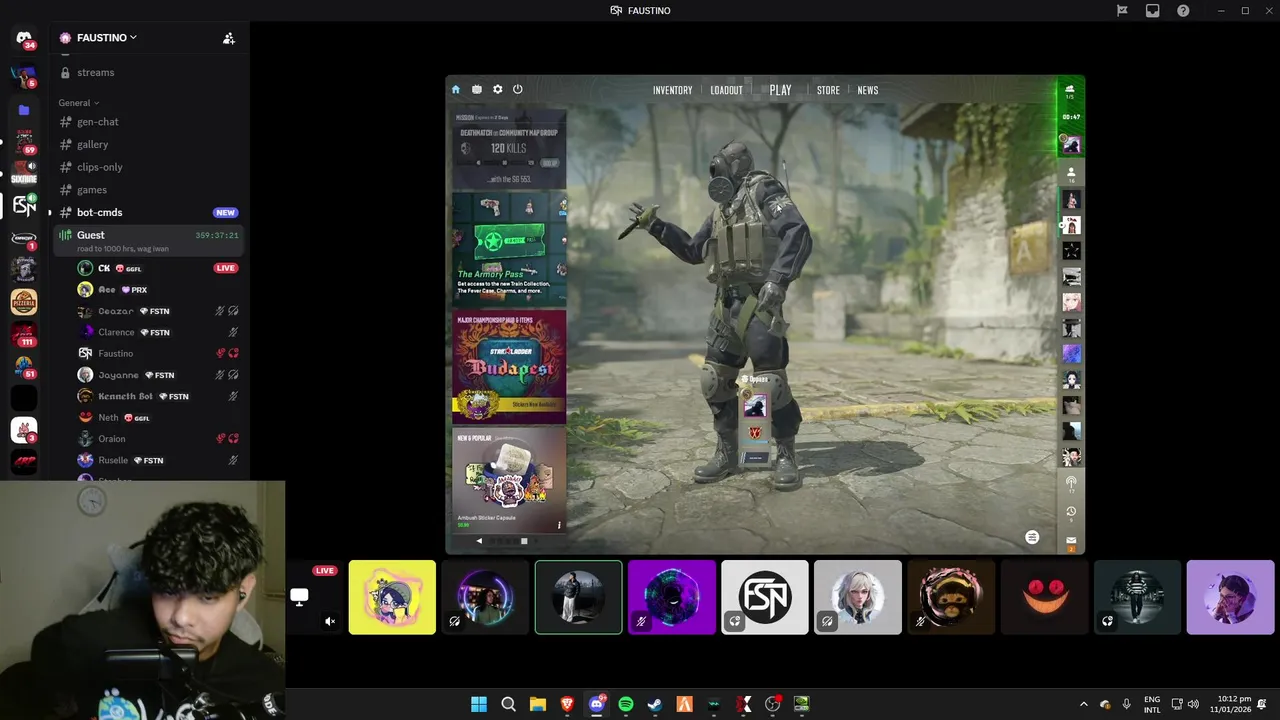This screenshot has height=720, width=1280.
Task: Click the round list icon at stream bottom-right
Action: click(x=1032, y=537)
